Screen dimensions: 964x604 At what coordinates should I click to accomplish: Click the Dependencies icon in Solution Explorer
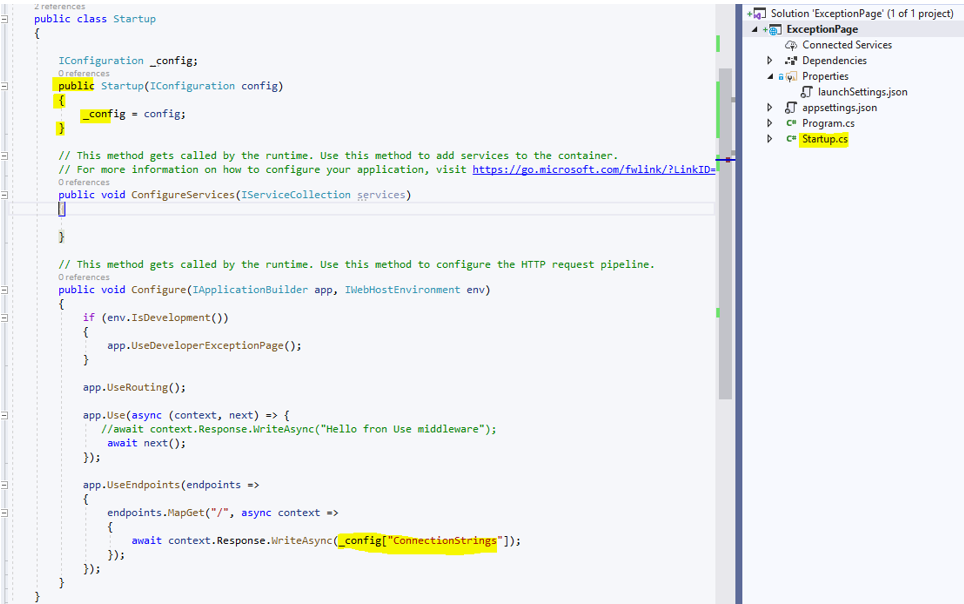click(x=790, y=61)
